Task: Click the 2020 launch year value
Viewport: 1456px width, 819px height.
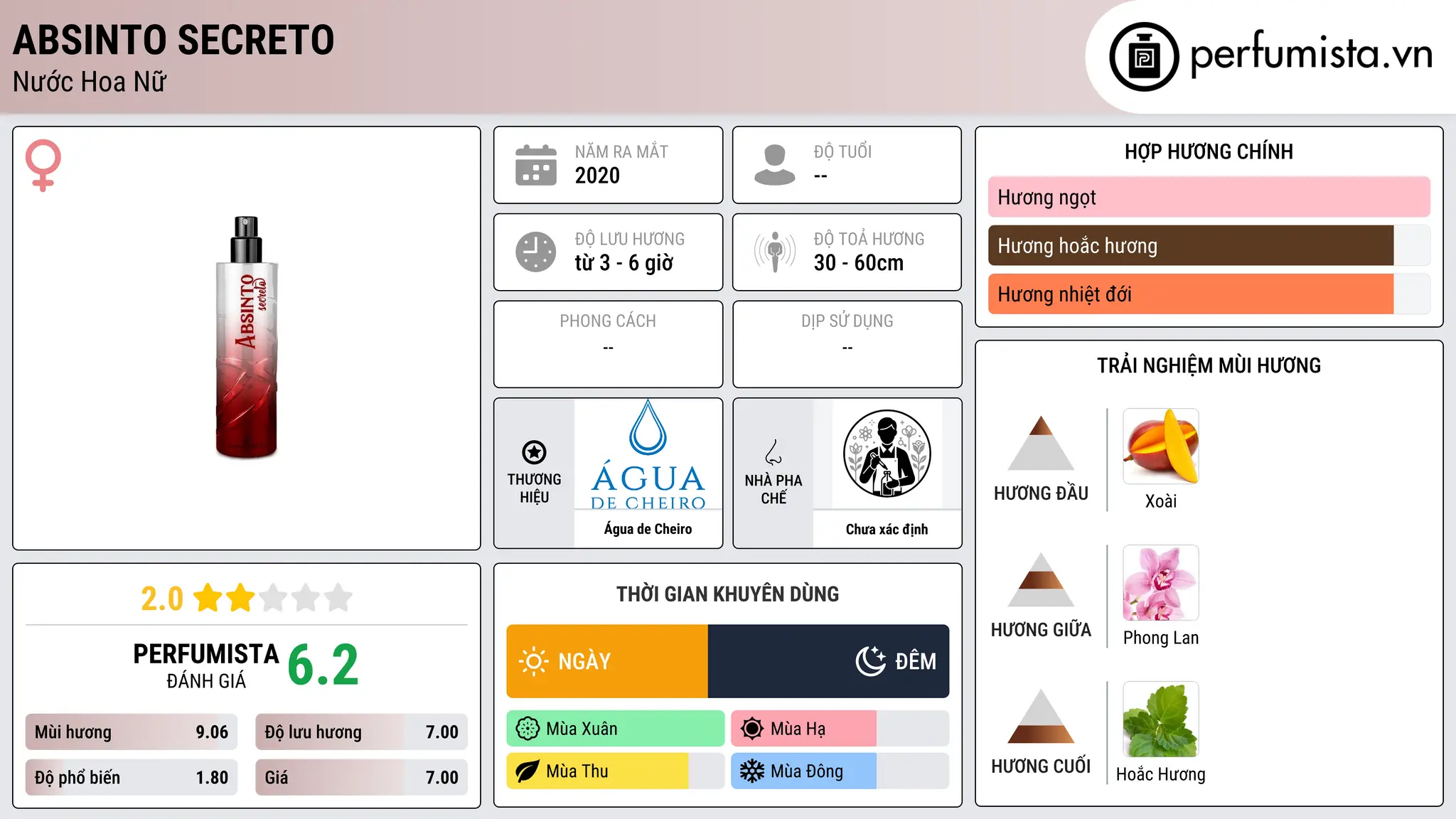Action: point(597,176)
